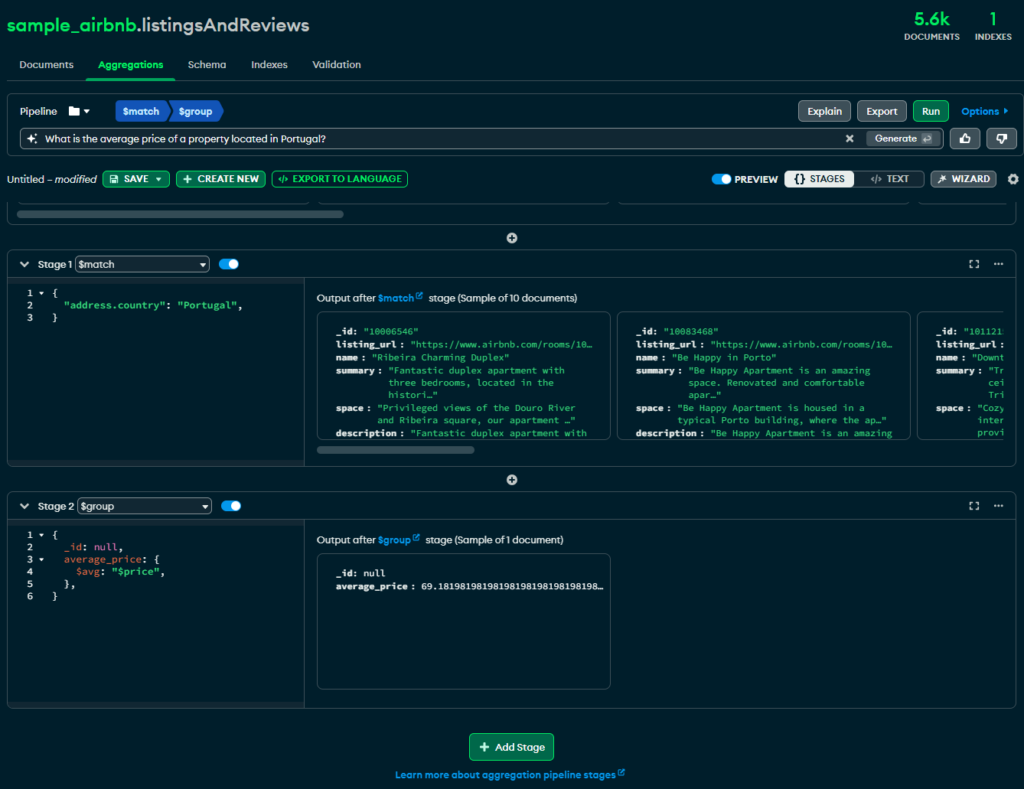Click the Stage 1 output documents horizontal scrollbar
The width and height of the screenshot is (1024, 789).
pyautogui.click(x=396, y=450)
